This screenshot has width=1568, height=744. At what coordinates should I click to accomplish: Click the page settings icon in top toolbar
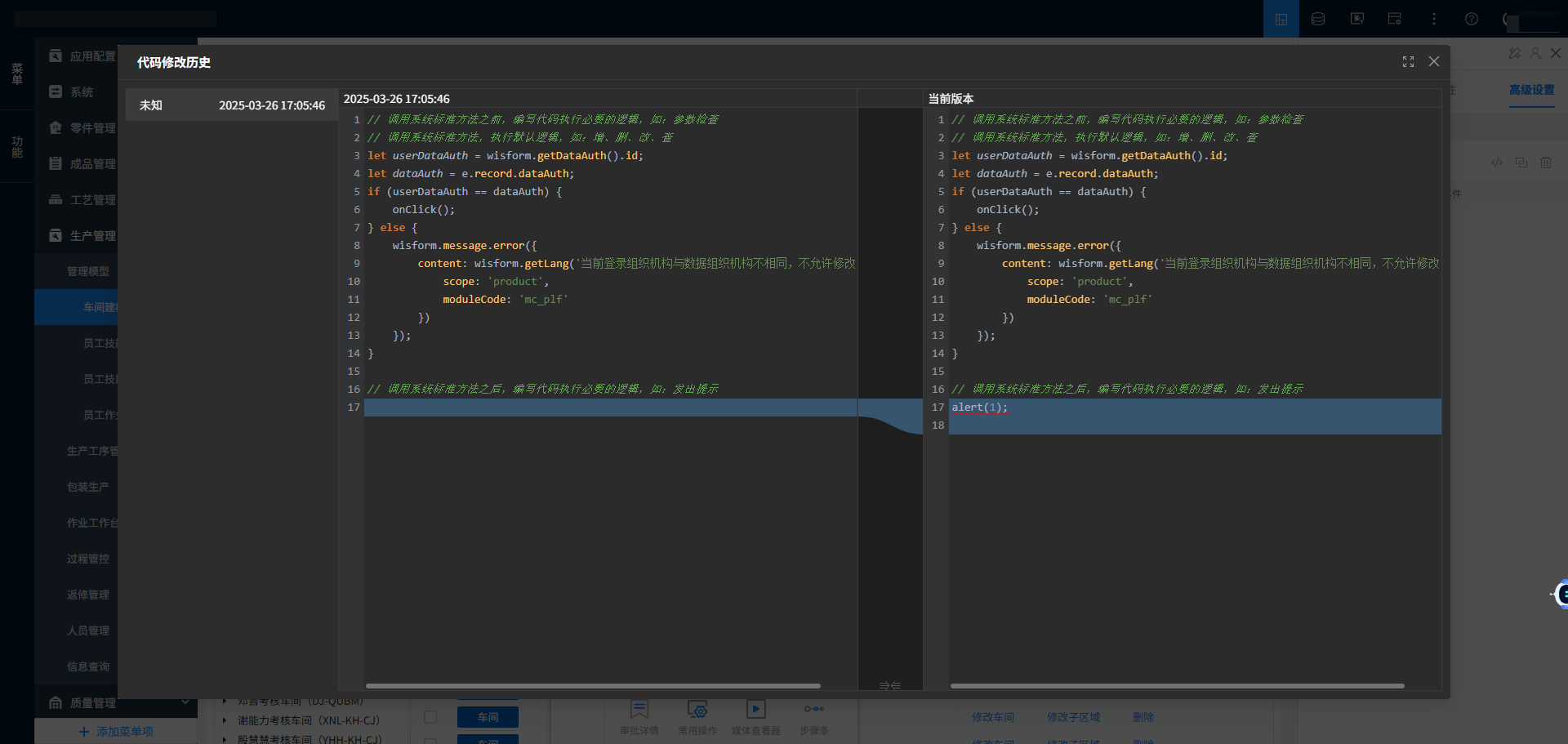(x=1394, y=19)
